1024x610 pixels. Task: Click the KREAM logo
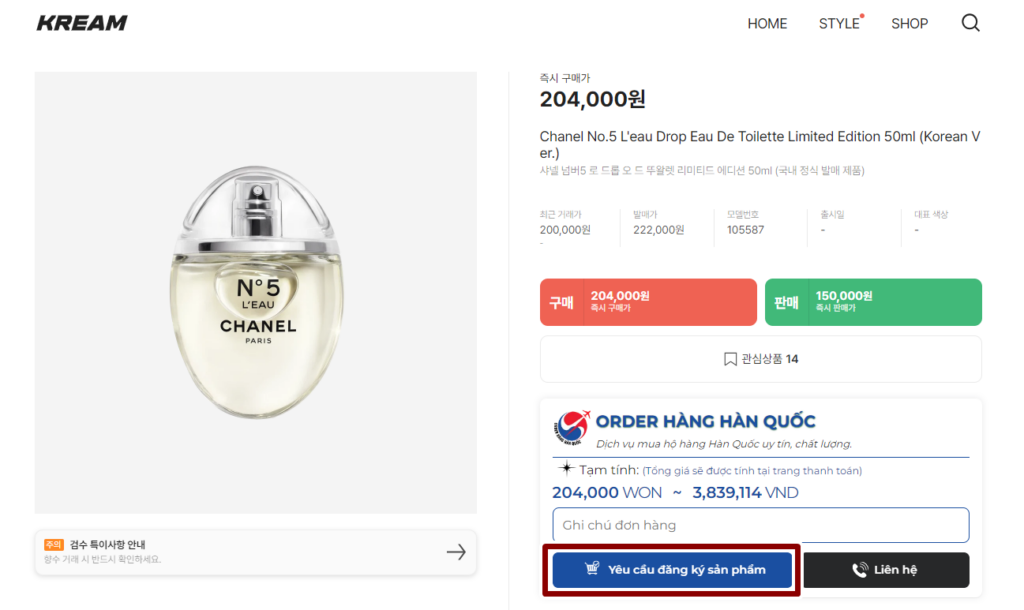pyautogui.click(x=82, y=23)
